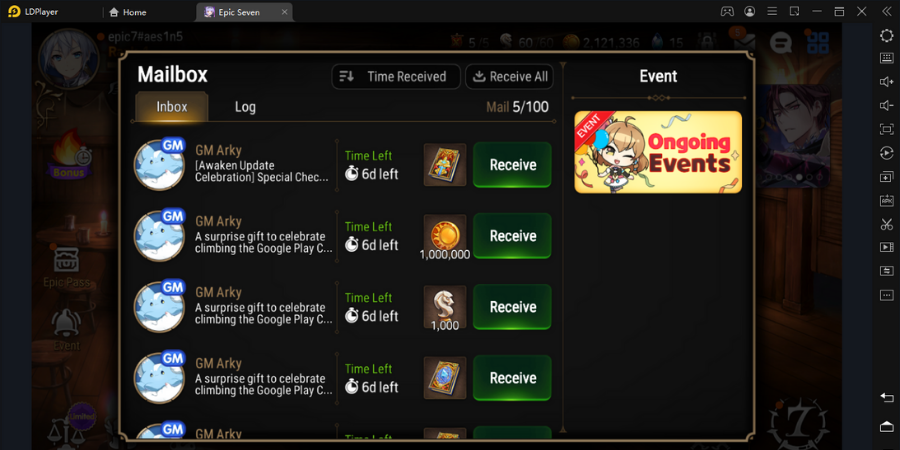Viewport: 900px width, 450px height.
Task: Click the APK install icon
Action: (x=886, y=200)
